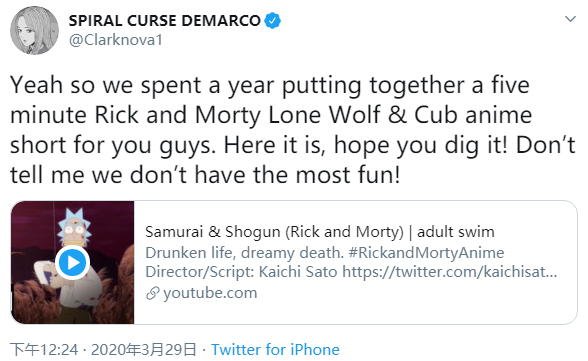Image resolution: width=588 pixels, height=361 pixels.
Task: Open the tweet options chevron menu
Action: [570, 19]
